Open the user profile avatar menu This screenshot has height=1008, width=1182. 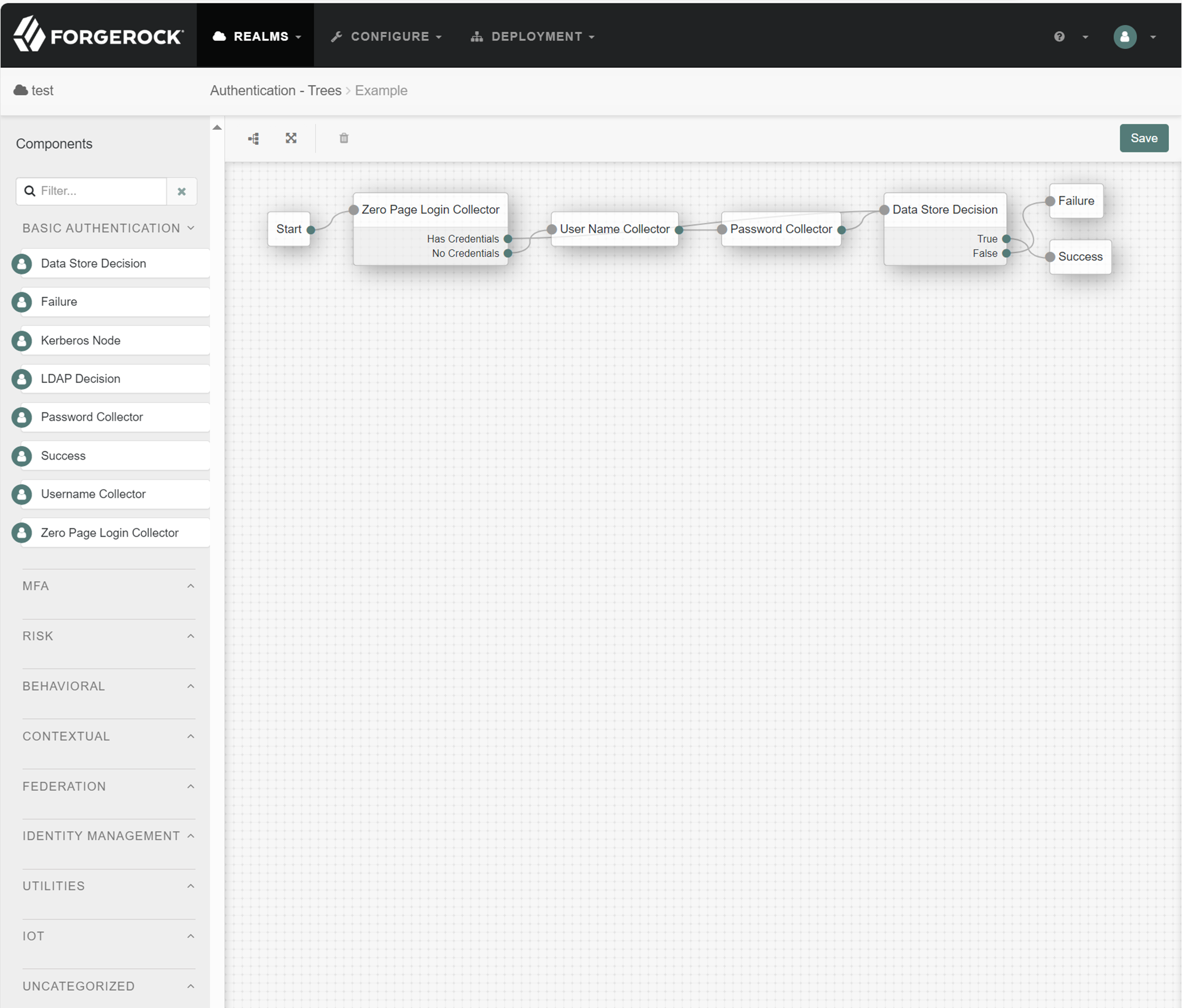[1125, 36]
